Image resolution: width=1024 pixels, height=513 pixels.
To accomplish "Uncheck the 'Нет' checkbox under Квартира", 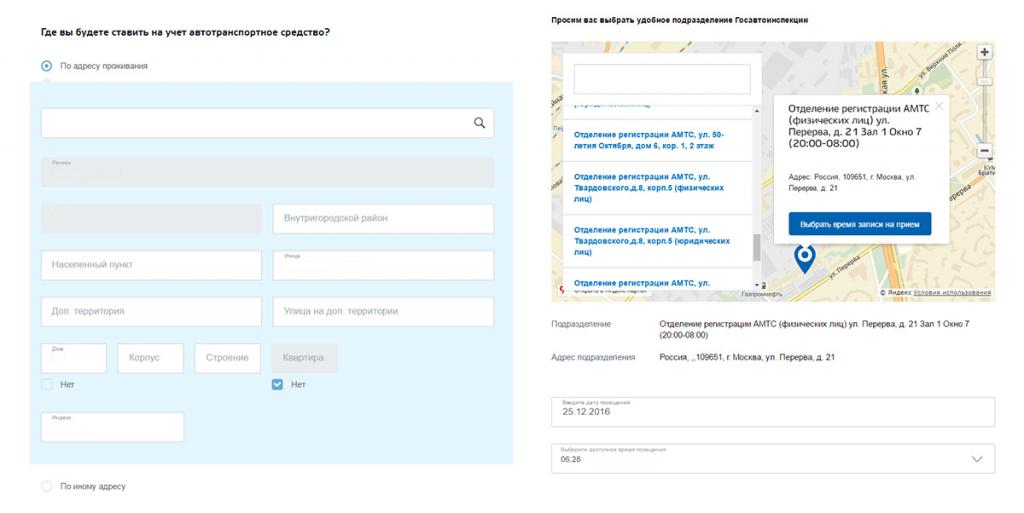I will point(278,384).
